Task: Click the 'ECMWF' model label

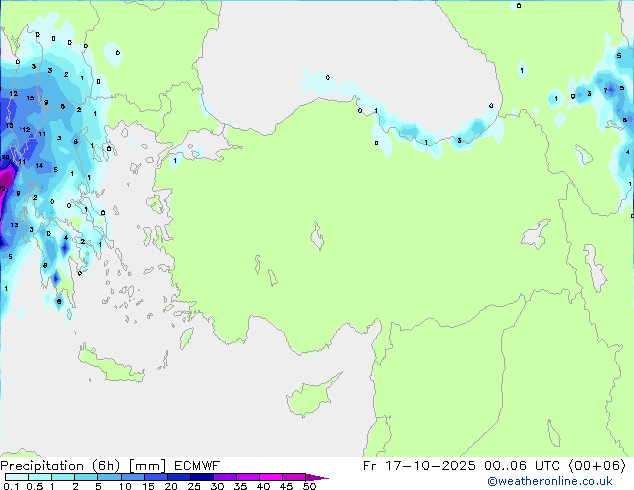Action: pos(197,466)
